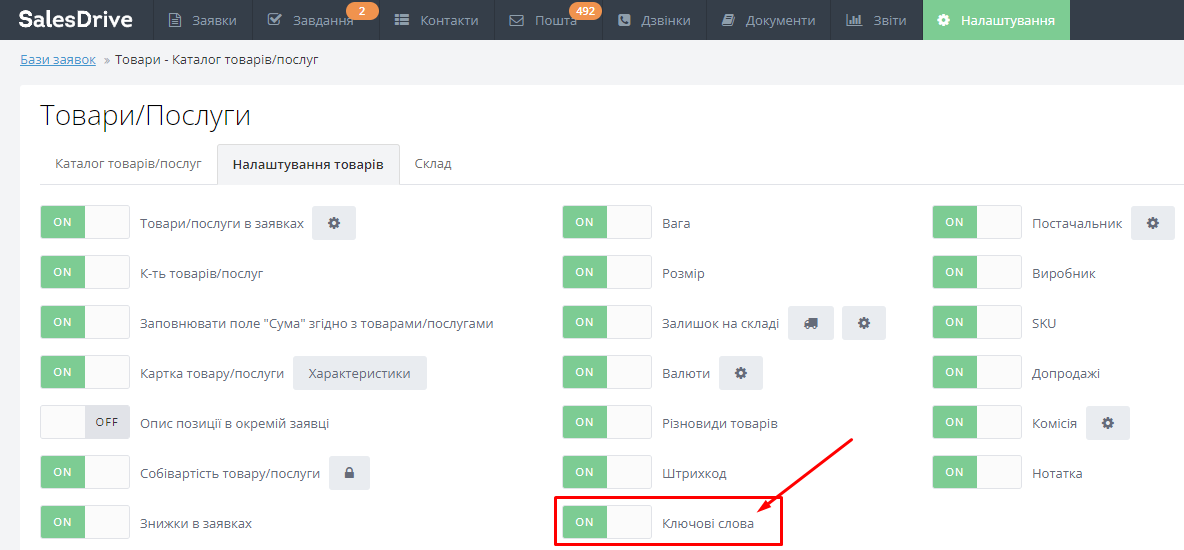Open gear settings for Товари/послуги в заявках

334,223
